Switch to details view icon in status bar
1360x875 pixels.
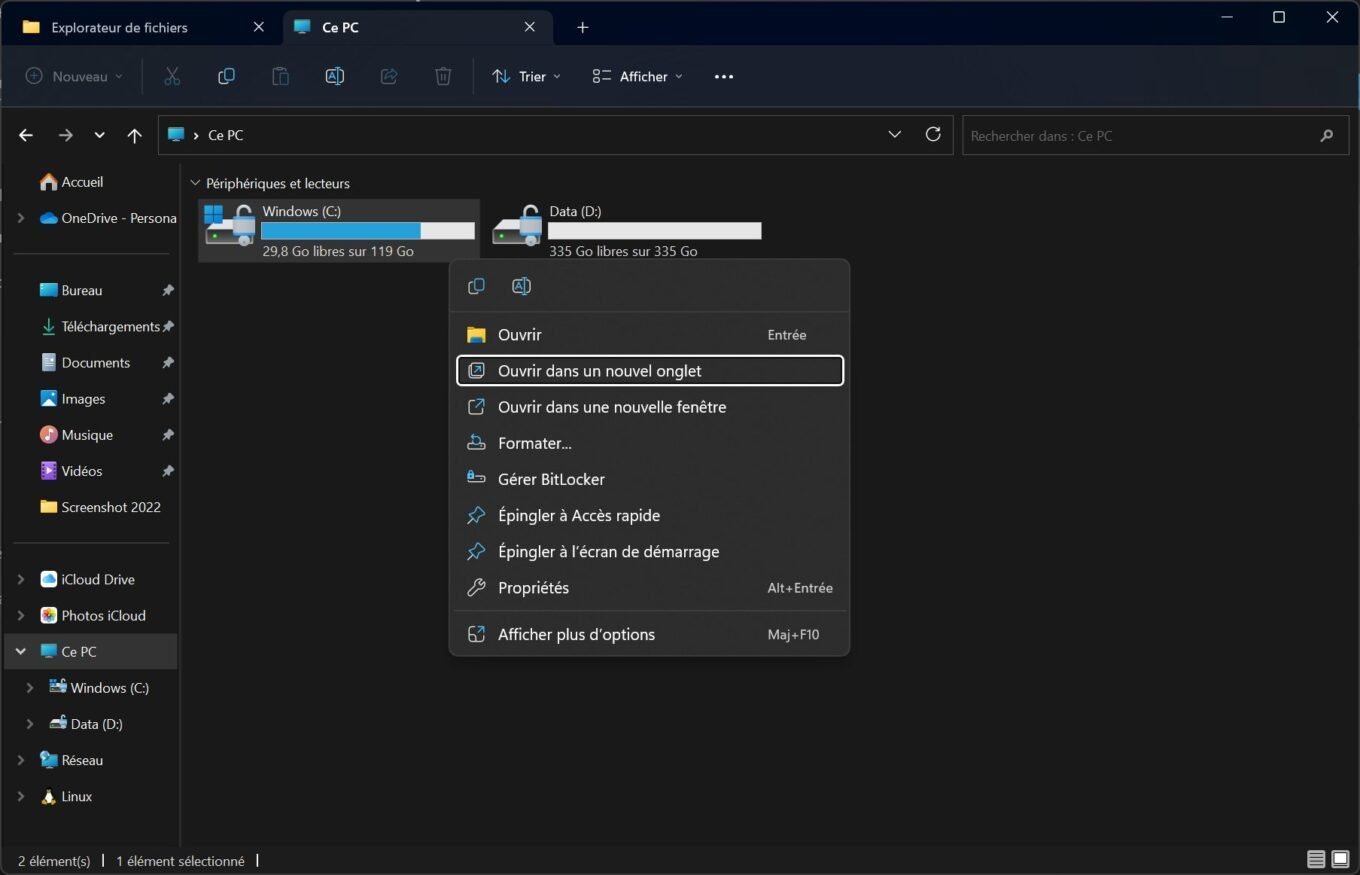1316,859
